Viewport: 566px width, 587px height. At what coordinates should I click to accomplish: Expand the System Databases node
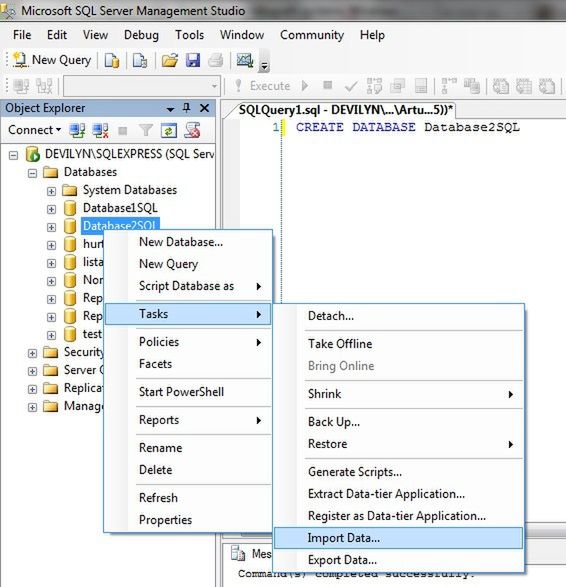[51, 191]
